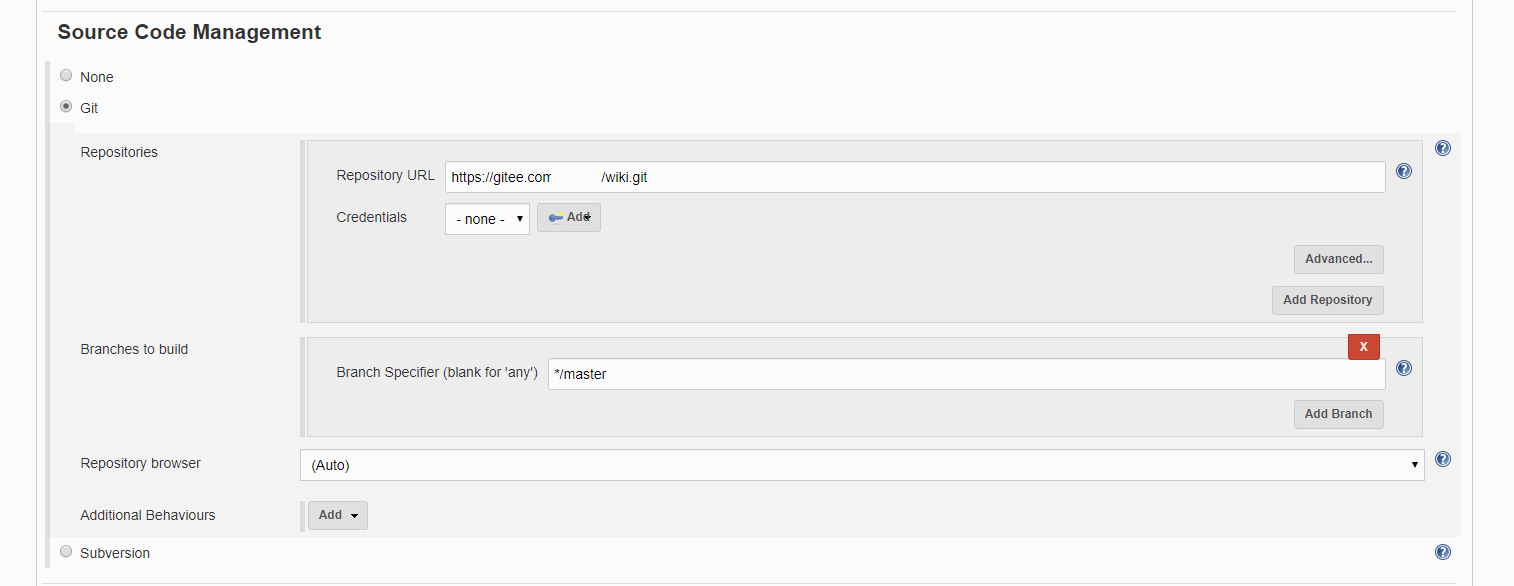Select the Subversion radio button
This screenshot has width=1514, height=586.
click(66, 551)
